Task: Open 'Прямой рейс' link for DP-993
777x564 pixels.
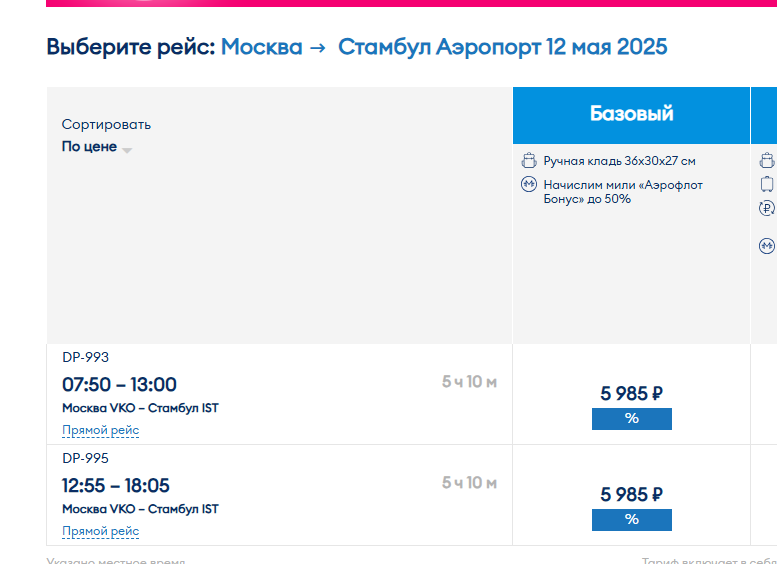Action: 101,430
